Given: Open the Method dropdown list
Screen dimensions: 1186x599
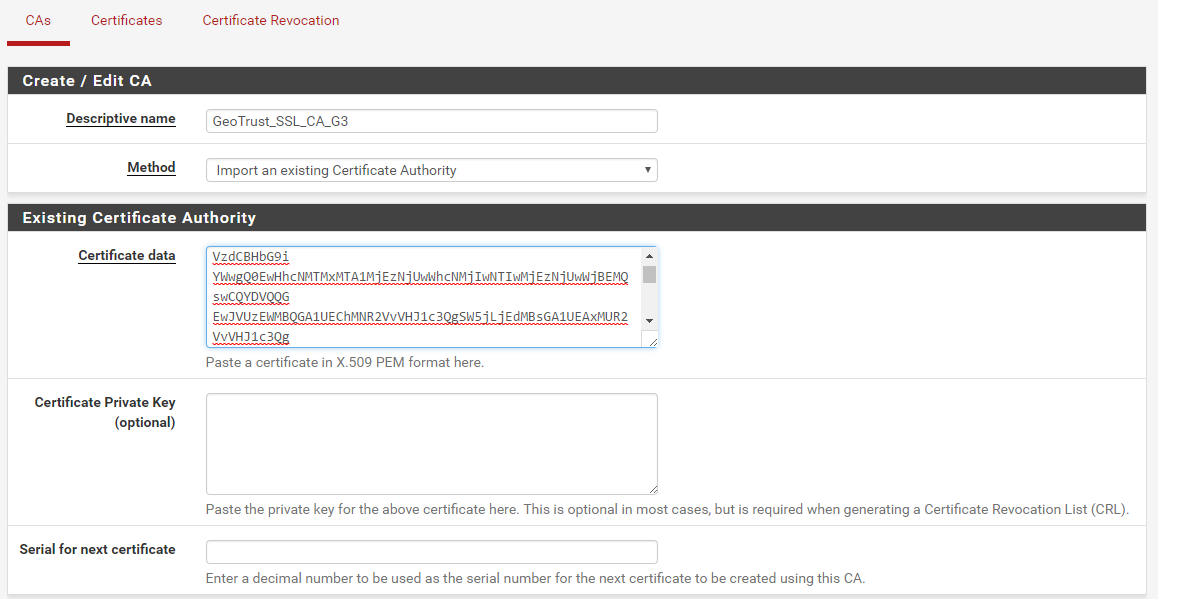Looking at the screenshot, I should coord(431,170).
